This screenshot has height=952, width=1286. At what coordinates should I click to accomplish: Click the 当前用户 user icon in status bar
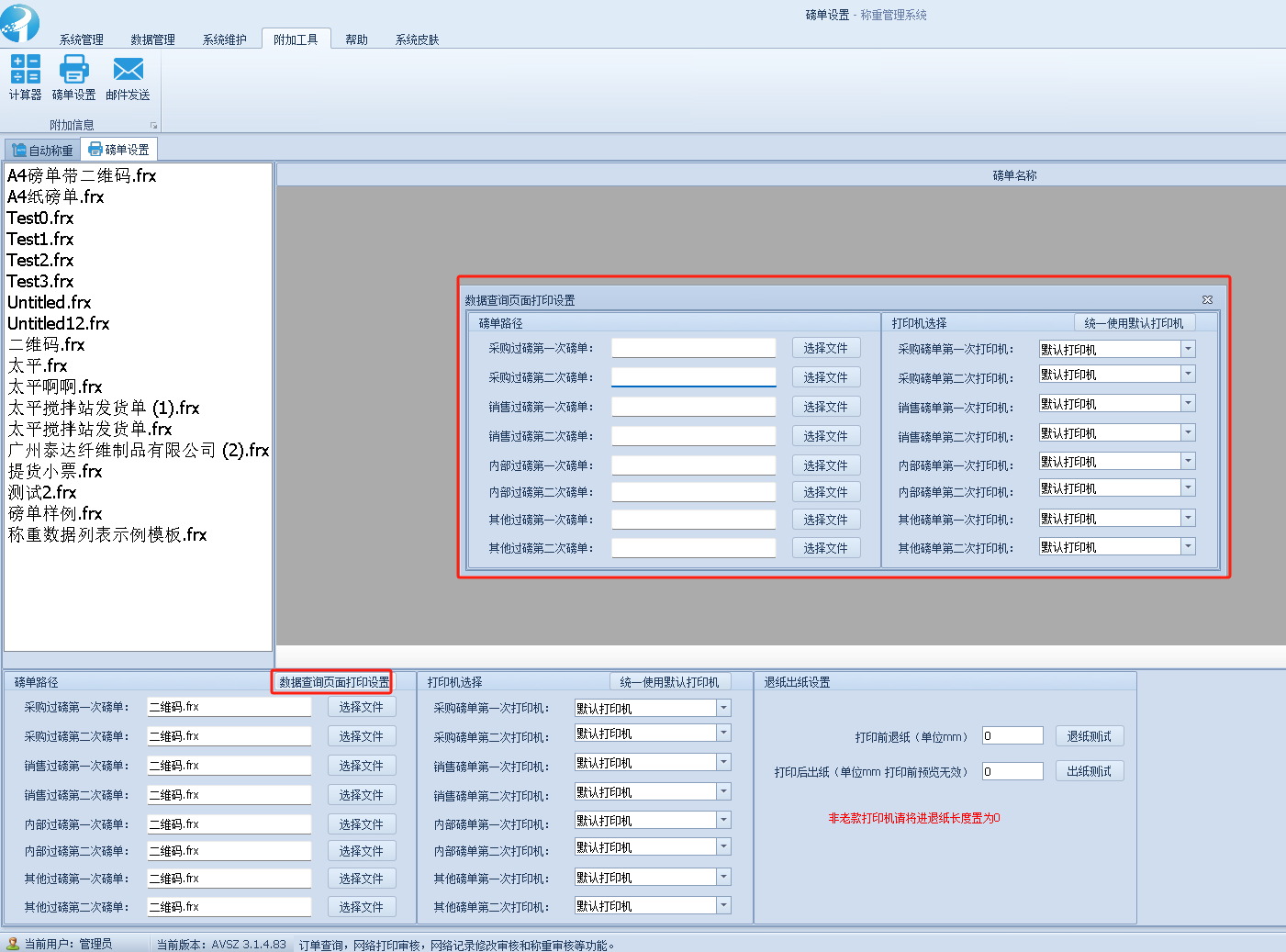pyautogui.click(x=13, y=944)
